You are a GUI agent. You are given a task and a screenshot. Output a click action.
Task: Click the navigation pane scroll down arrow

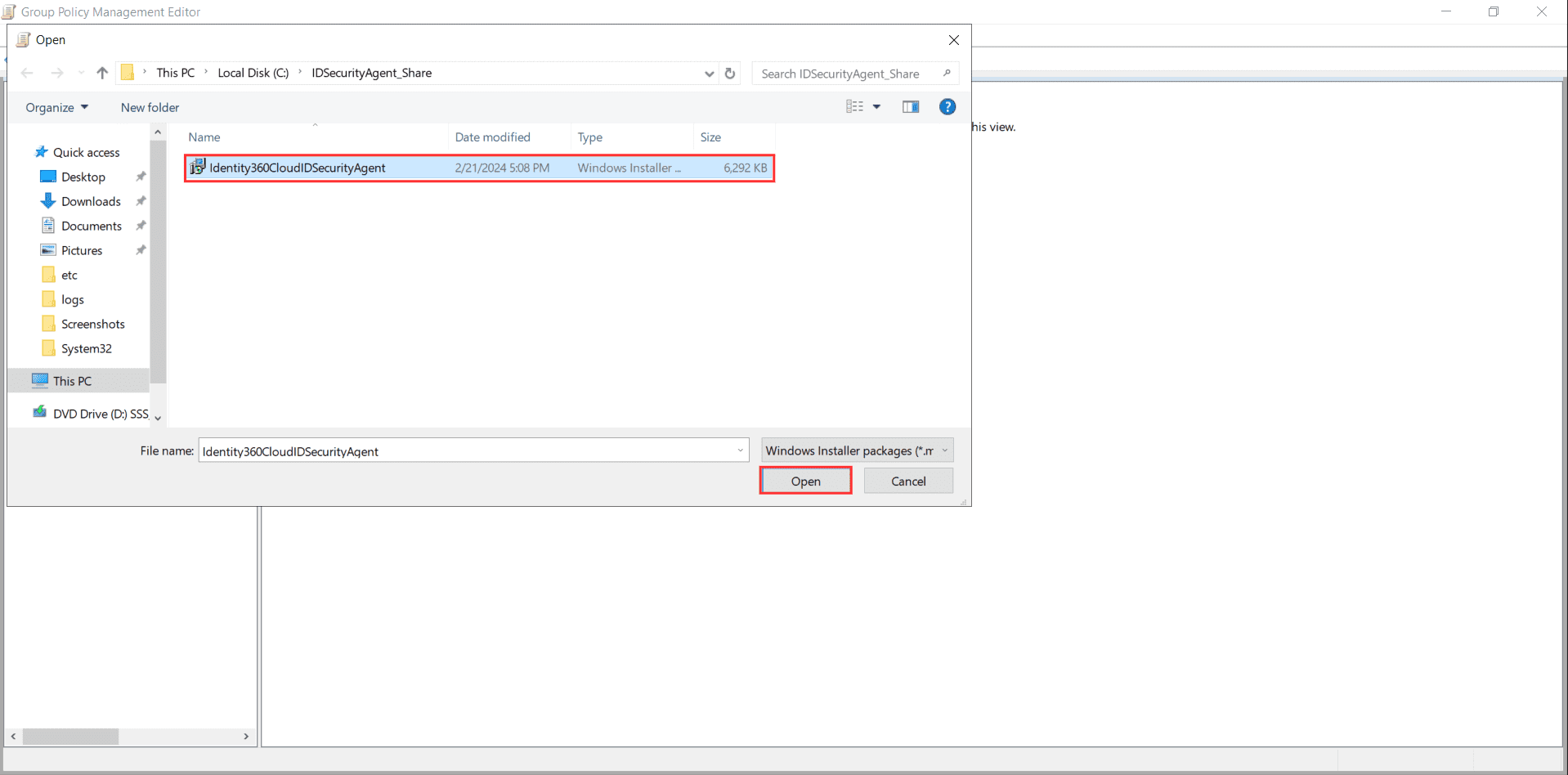click(158, 419)
